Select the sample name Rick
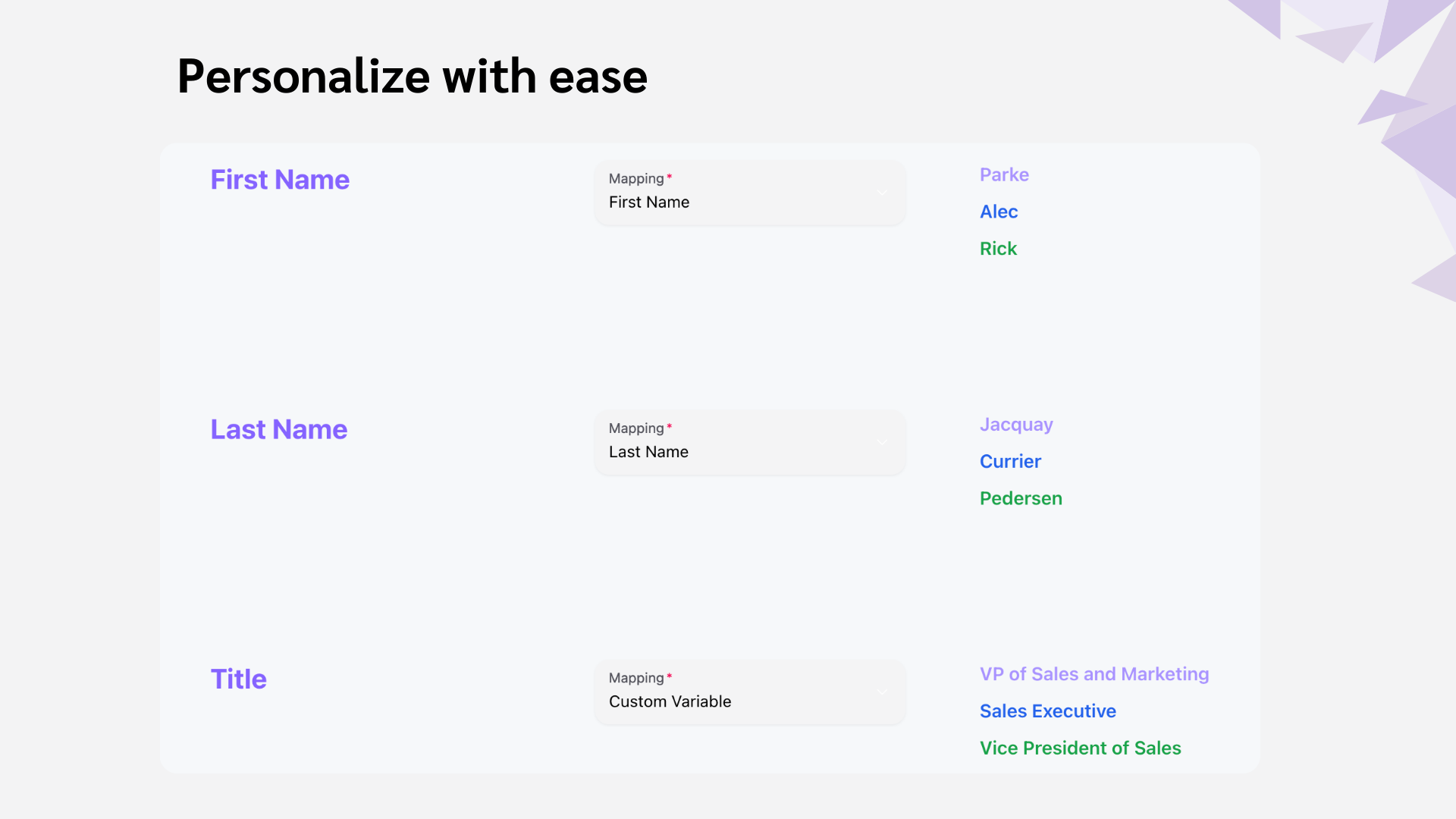The width and height of the screenshot is (1456, 819). tap(998, 249)
